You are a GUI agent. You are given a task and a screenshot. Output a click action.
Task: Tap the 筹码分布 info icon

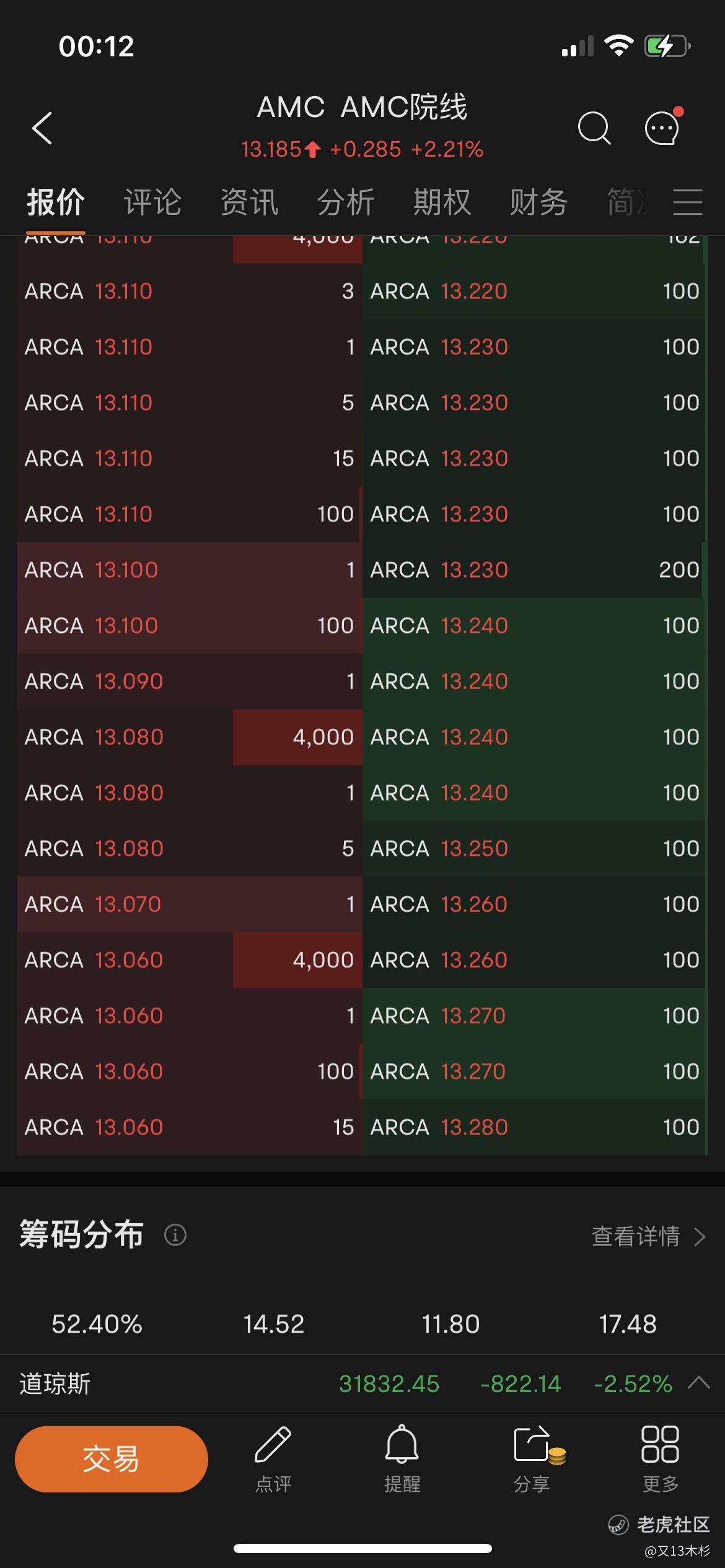coord(175,1235)
